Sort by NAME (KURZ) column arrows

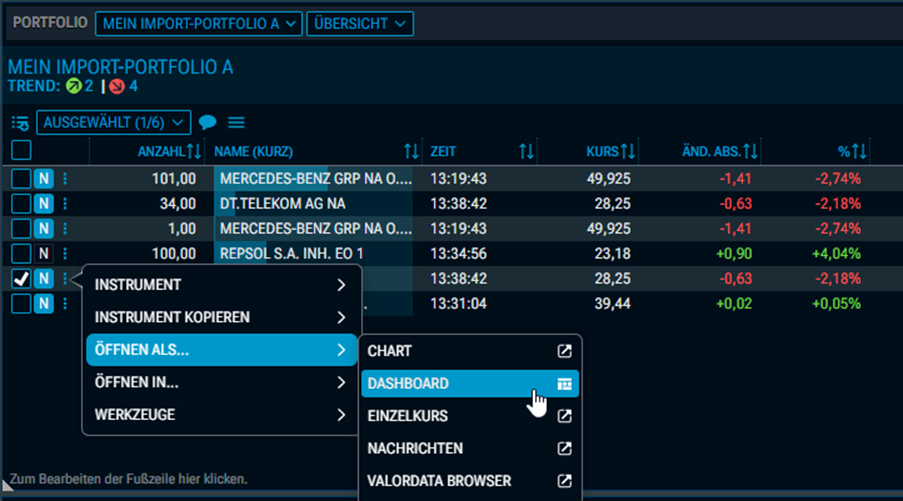click(x=411, y=151)
